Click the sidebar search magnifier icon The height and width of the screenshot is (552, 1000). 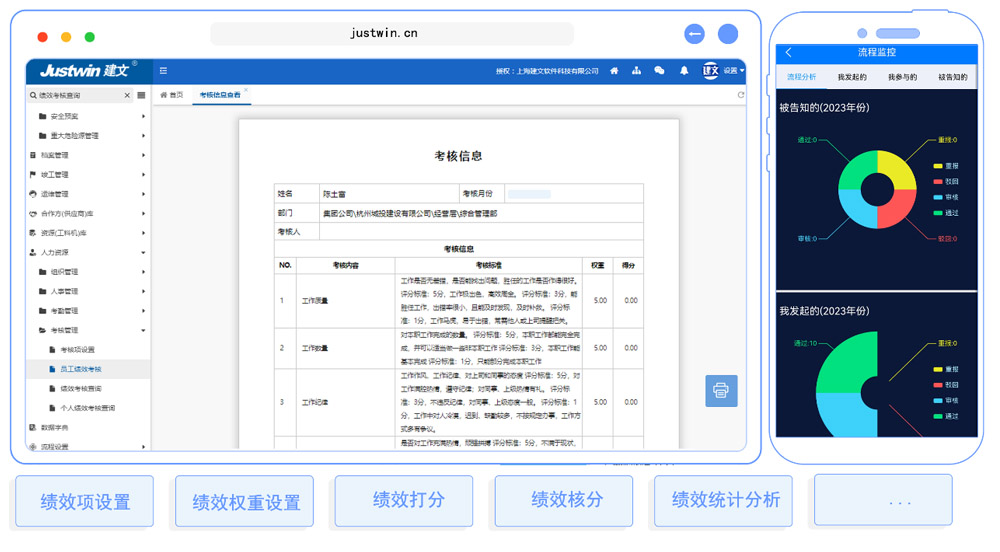coord(33,95)
